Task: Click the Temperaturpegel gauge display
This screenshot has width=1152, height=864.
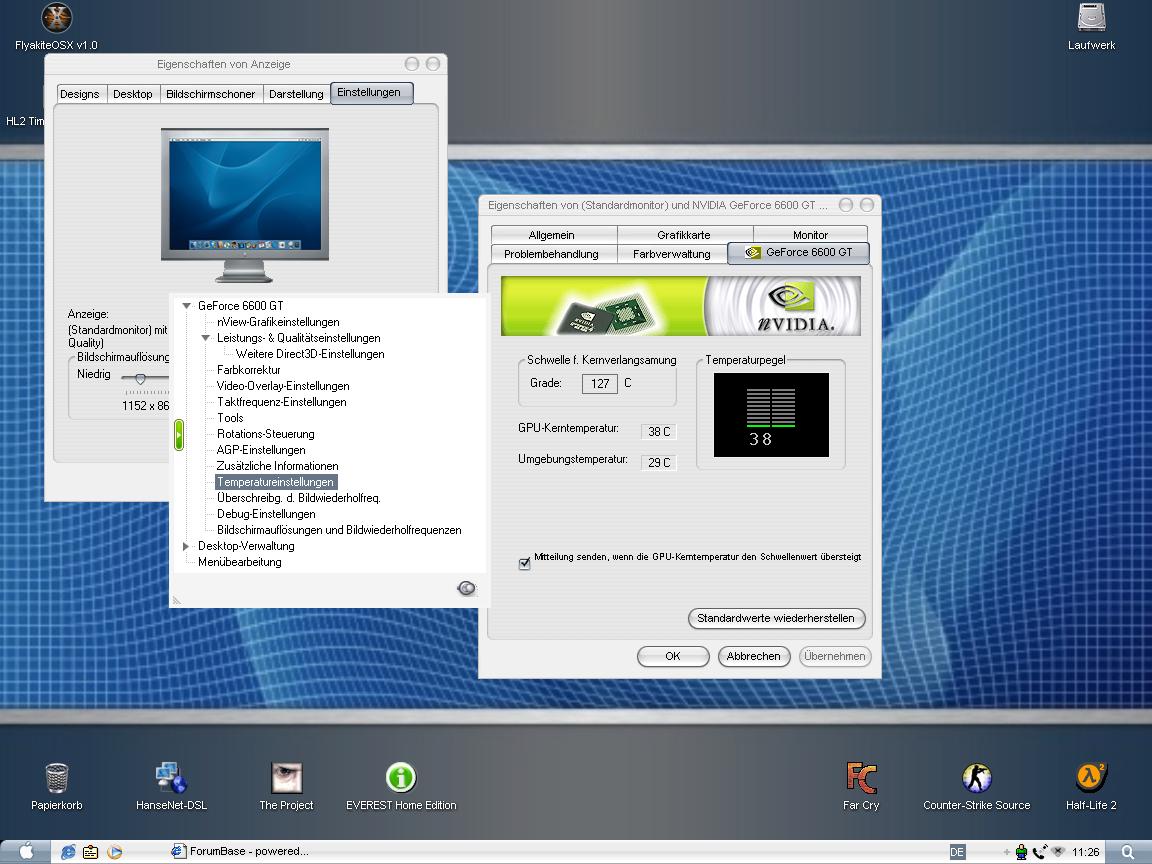Action: [x=771, y=414]
